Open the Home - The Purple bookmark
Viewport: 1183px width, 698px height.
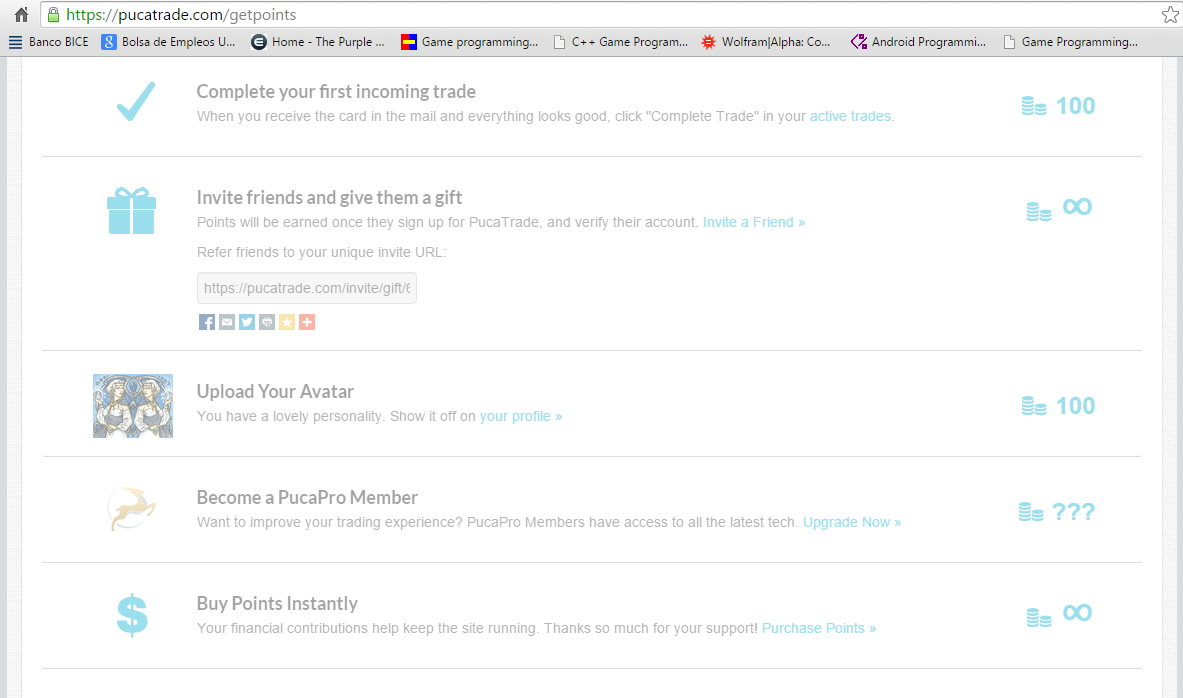coord(318,42)
